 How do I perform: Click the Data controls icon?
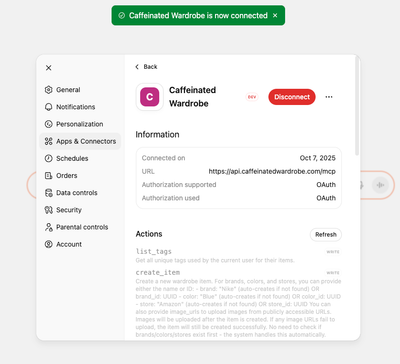click(x=49, y=193)
